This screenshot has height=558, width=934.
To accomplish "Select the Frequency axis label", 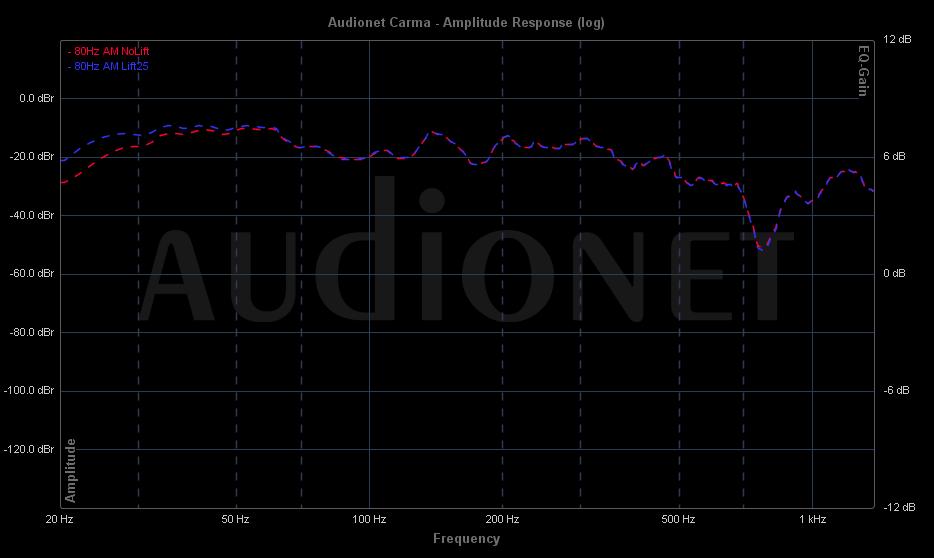I will click(466, 539).
